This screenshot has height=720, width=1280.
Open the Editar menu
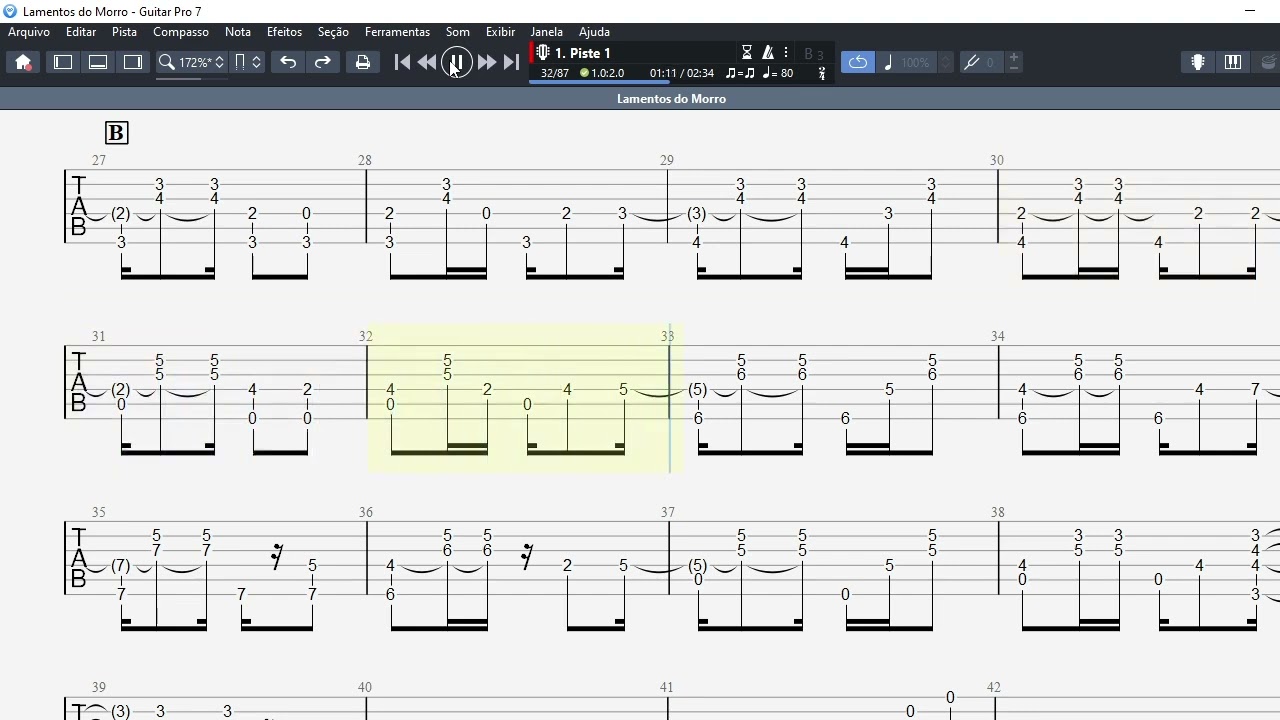(x=81, y=32)
